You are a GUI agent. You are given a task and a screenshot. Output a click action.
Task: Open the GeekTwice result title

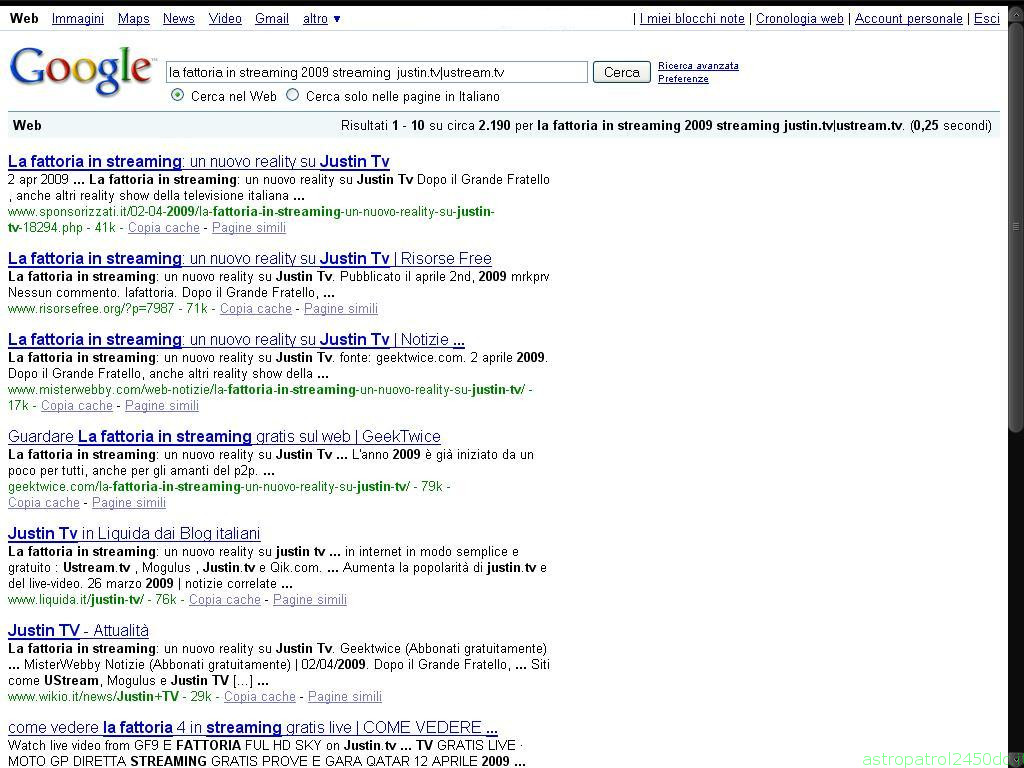[224, 437]
